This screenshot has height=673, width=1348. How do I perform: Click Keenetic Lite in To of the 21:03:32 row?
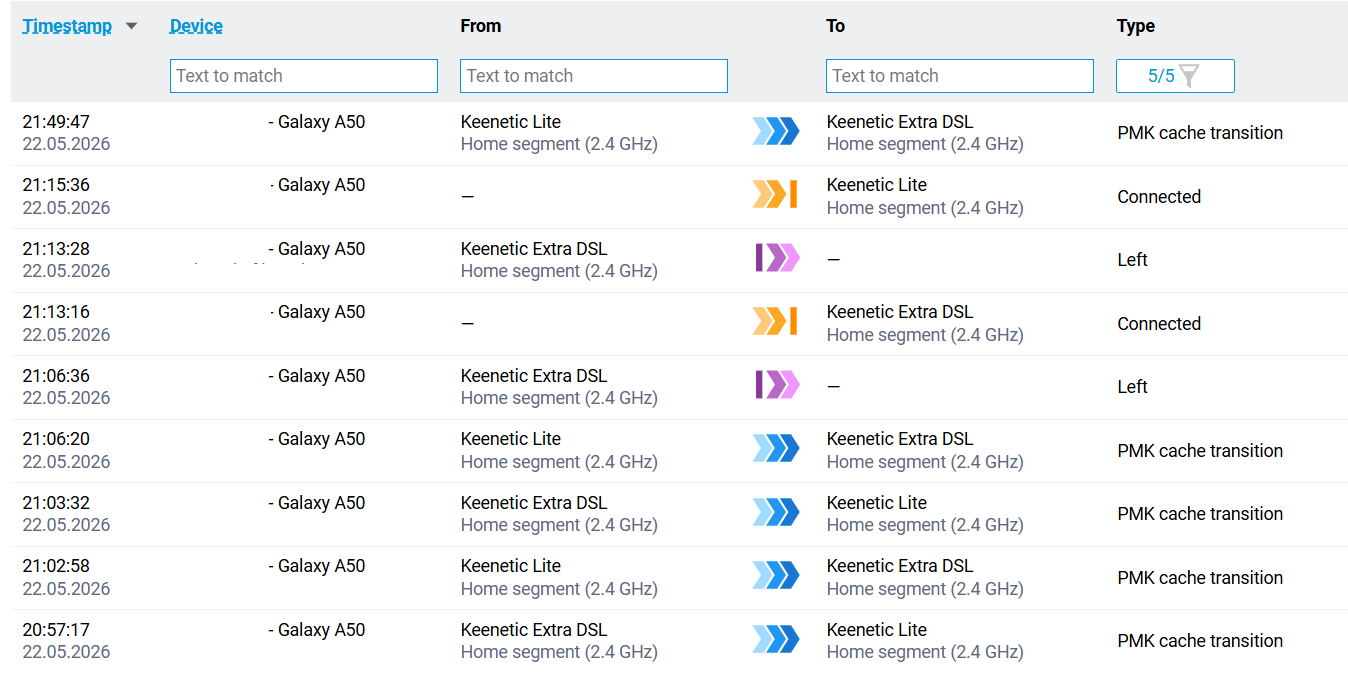coord(877,503)
